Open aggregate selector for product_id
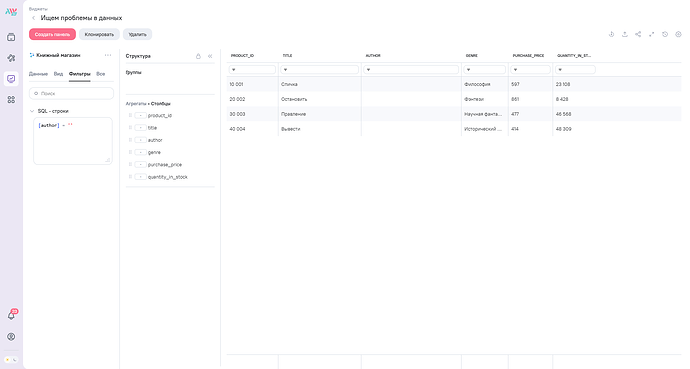The width and height of the screenshot is (690, 369). point(140,115)
